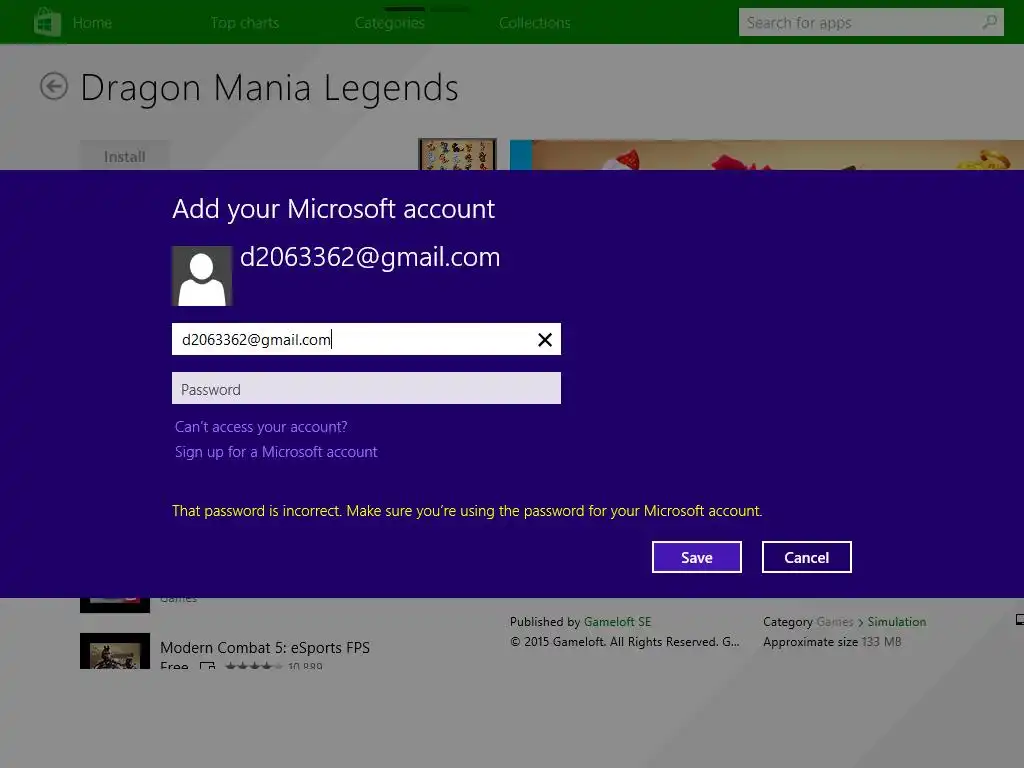Open Sign up for a Microsoft account
1024x768 pixels.
coord(276,452)
